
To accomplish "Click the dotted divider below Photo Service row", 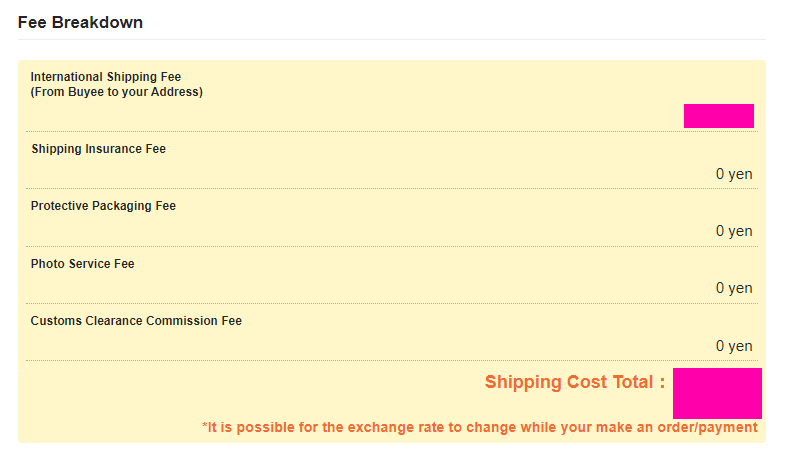I will [x=392, y=303].
